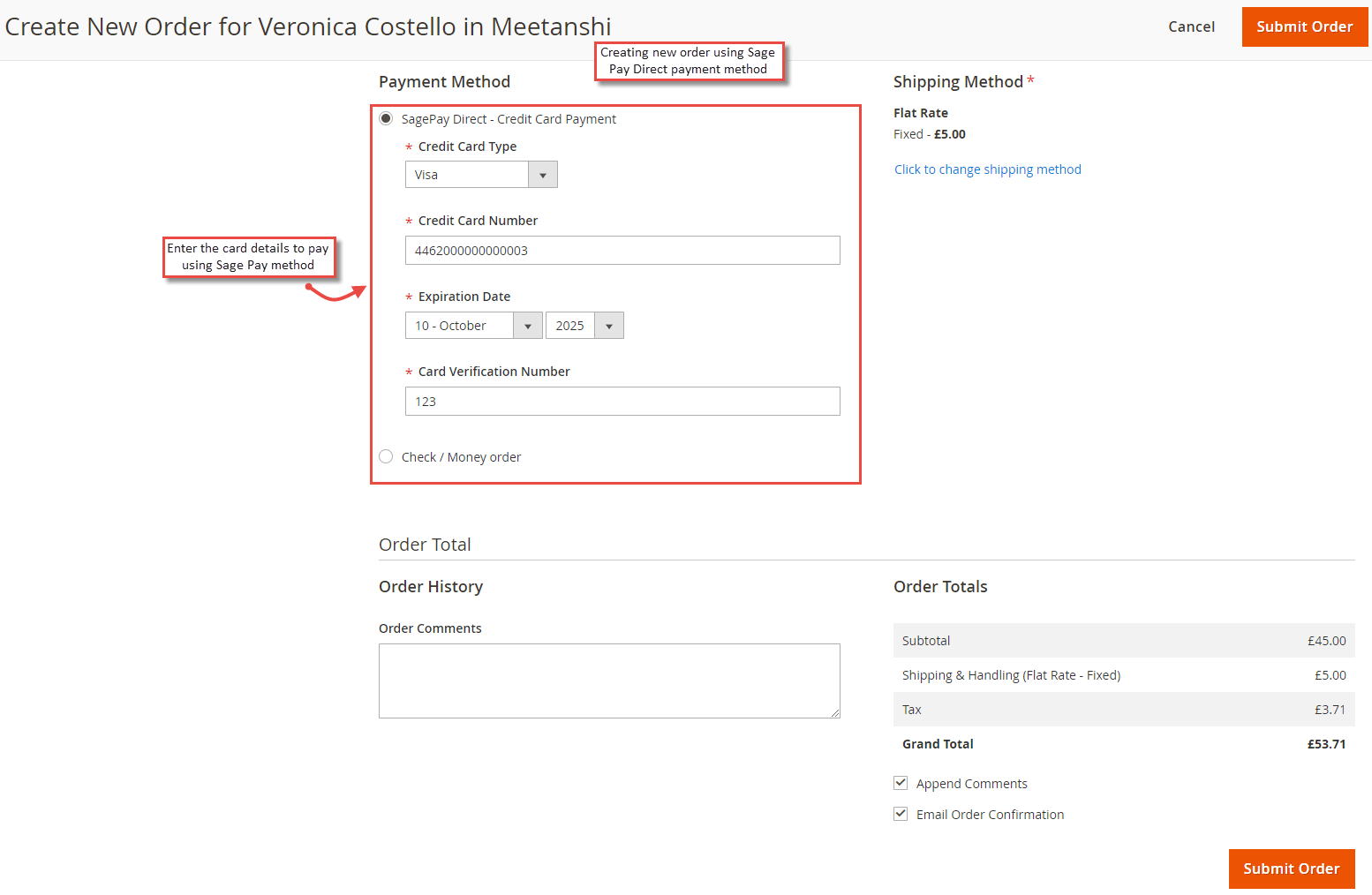Select SagePay Direct Credit Card Payment radio

click(x=386, y=118)
